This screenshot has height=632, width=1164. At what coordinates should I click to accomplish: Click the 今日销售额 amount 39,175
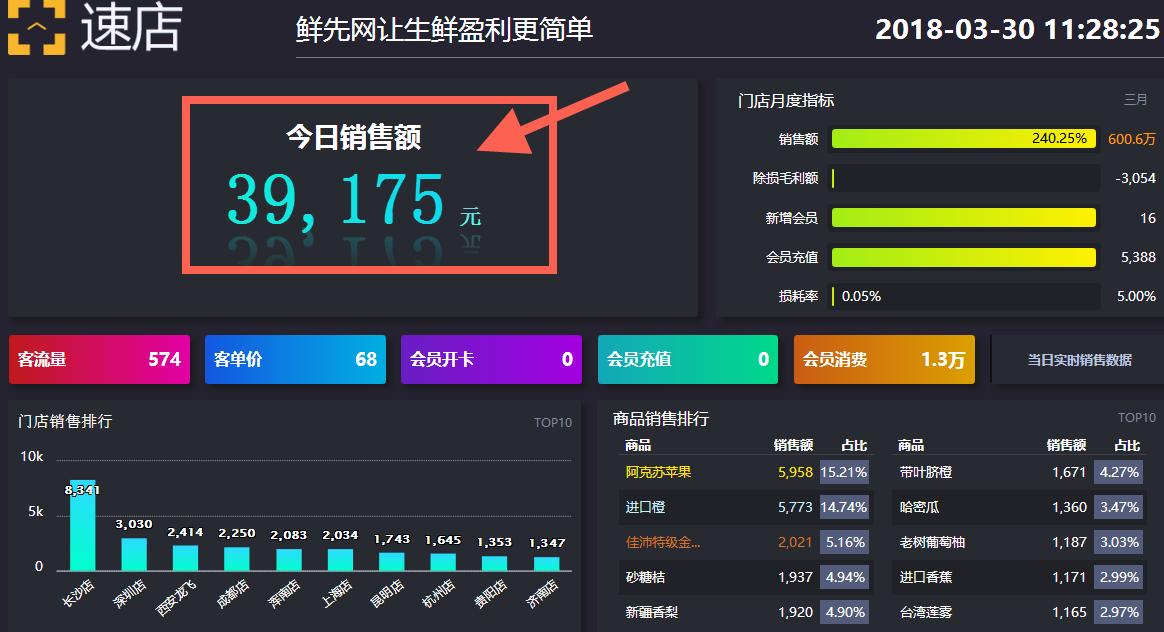(x=335, y=199)
